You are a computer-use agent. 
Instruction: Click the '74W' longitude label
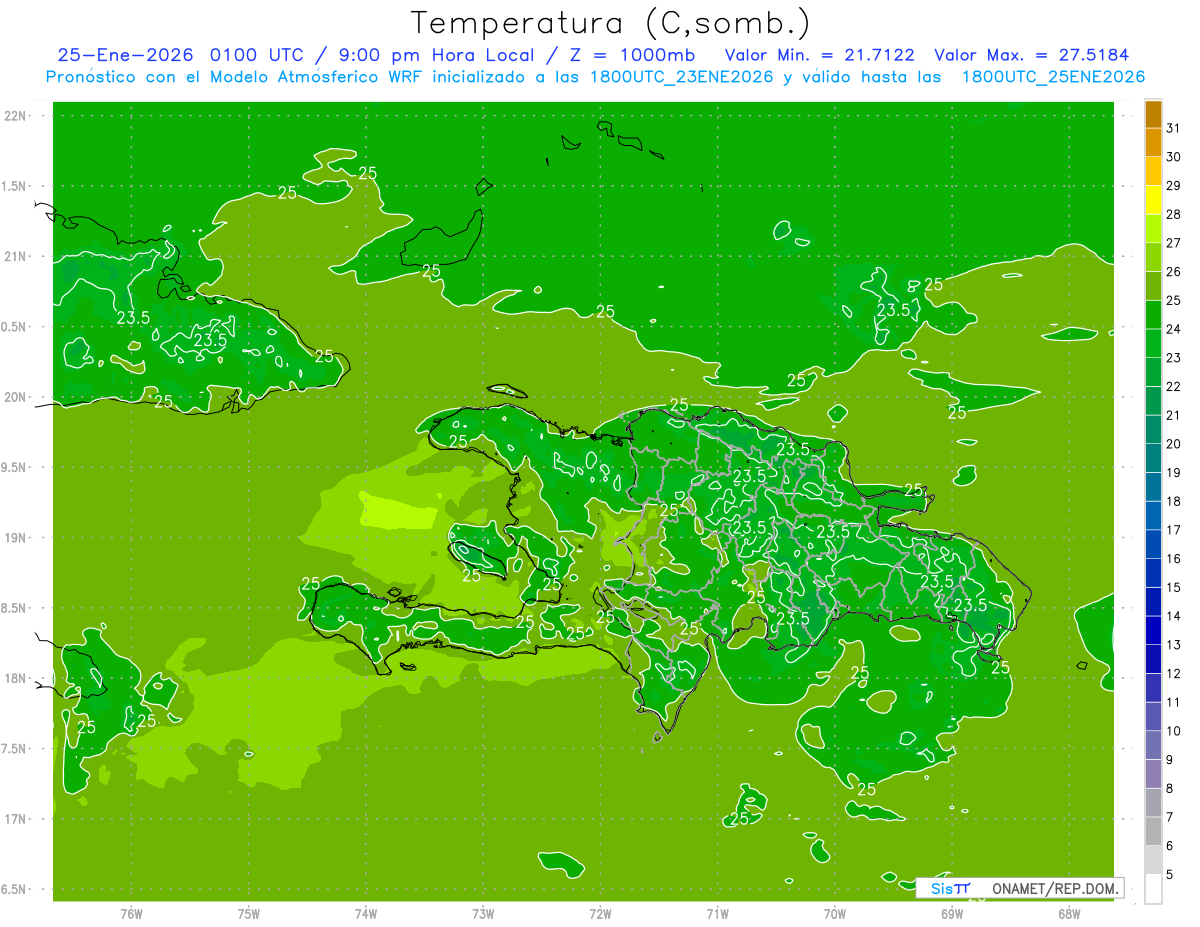[365, 913]
